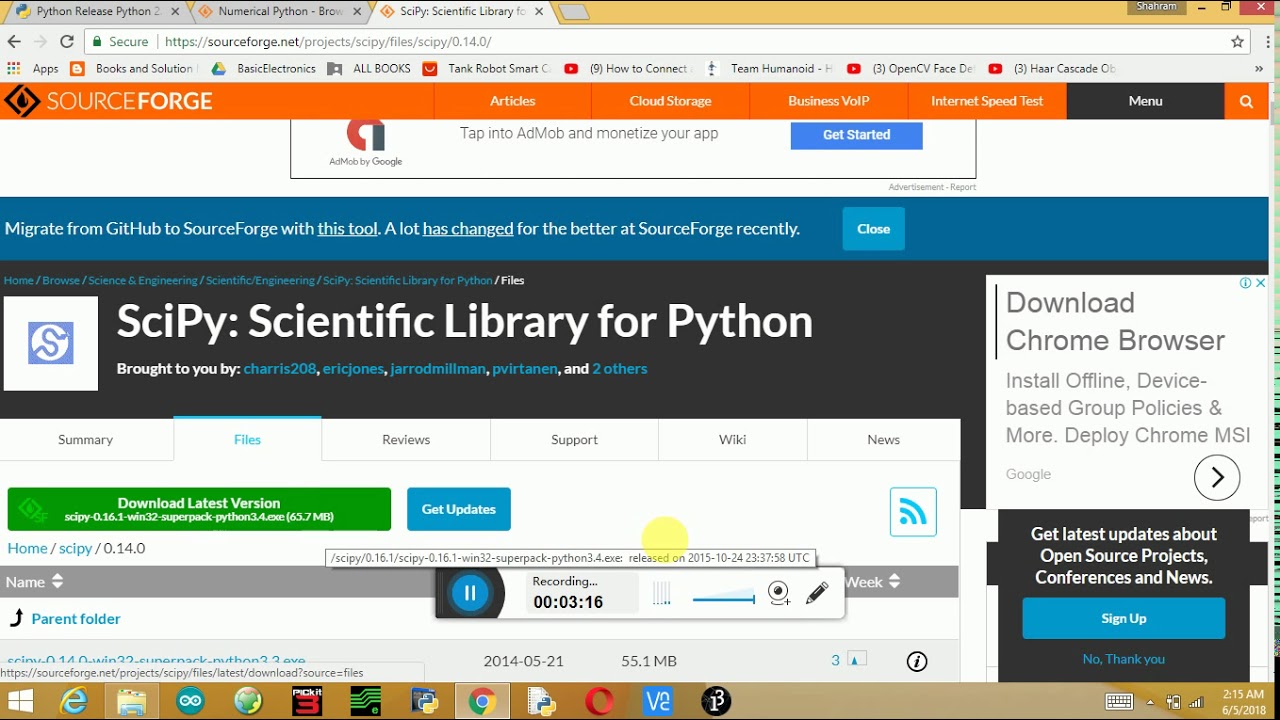Click the browser reload icon
Screen dimensions: 1280x720
(67, 42)
